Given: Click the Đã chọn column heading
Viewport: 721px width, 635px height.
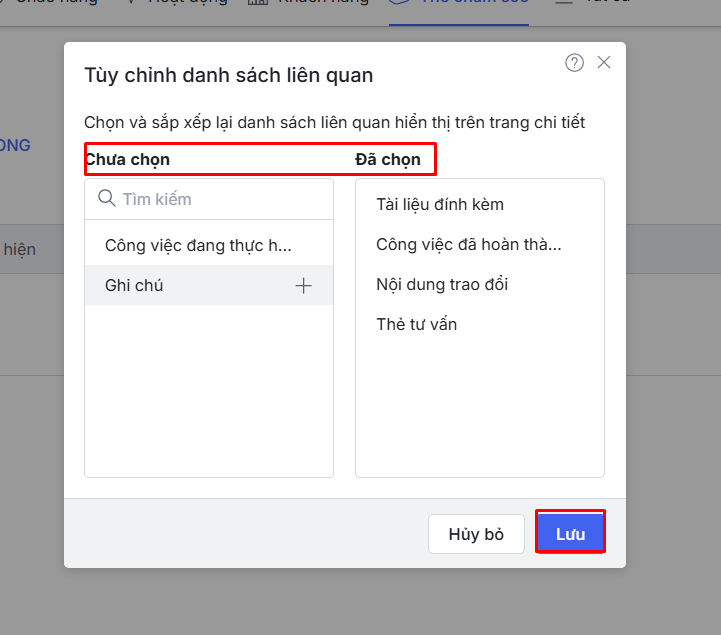Looking at the screenshot, I should pos(388,159).
